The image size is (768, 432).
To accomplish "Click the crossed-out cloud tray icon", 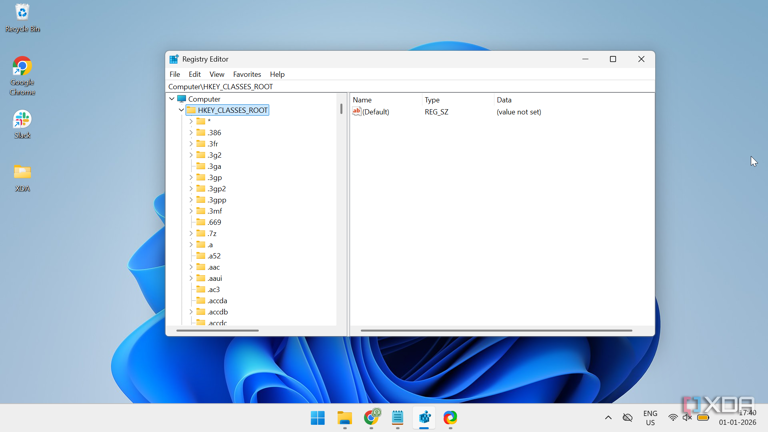I will [x=627, y=418].
